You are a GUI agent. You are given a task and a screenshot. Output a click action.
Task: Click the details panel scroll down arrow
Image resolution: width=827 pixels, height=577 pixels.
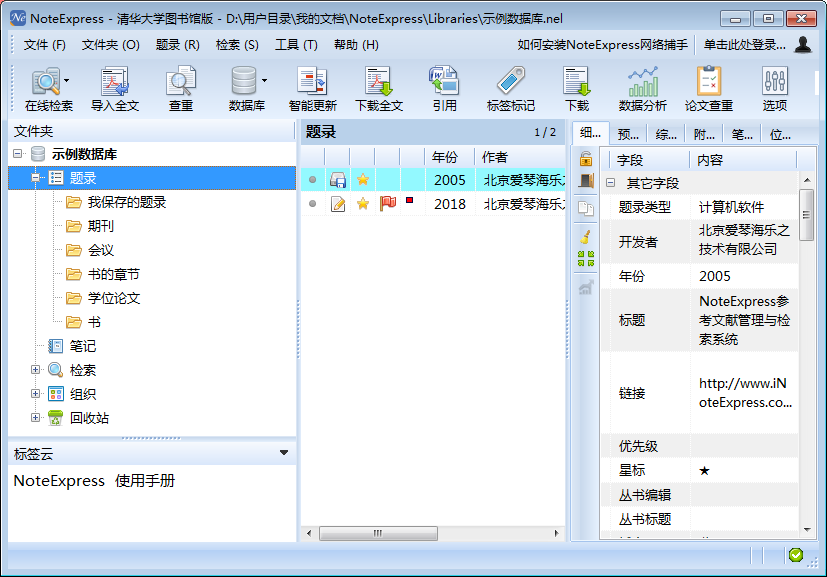(x=807, y=530)
